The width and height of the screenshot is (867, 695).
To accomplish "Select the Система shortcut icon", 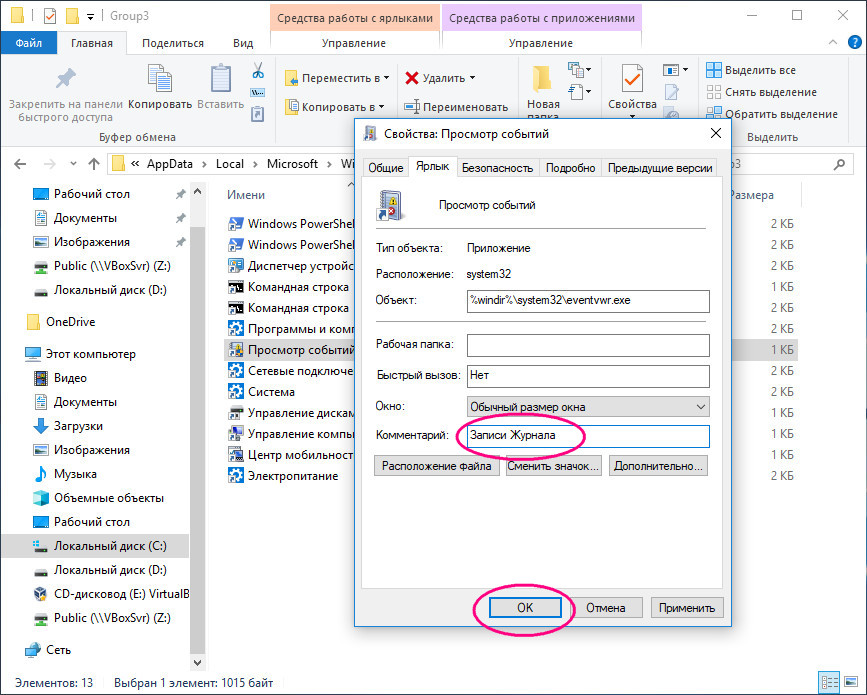I will pyautogui.click(x=236, y=392).
